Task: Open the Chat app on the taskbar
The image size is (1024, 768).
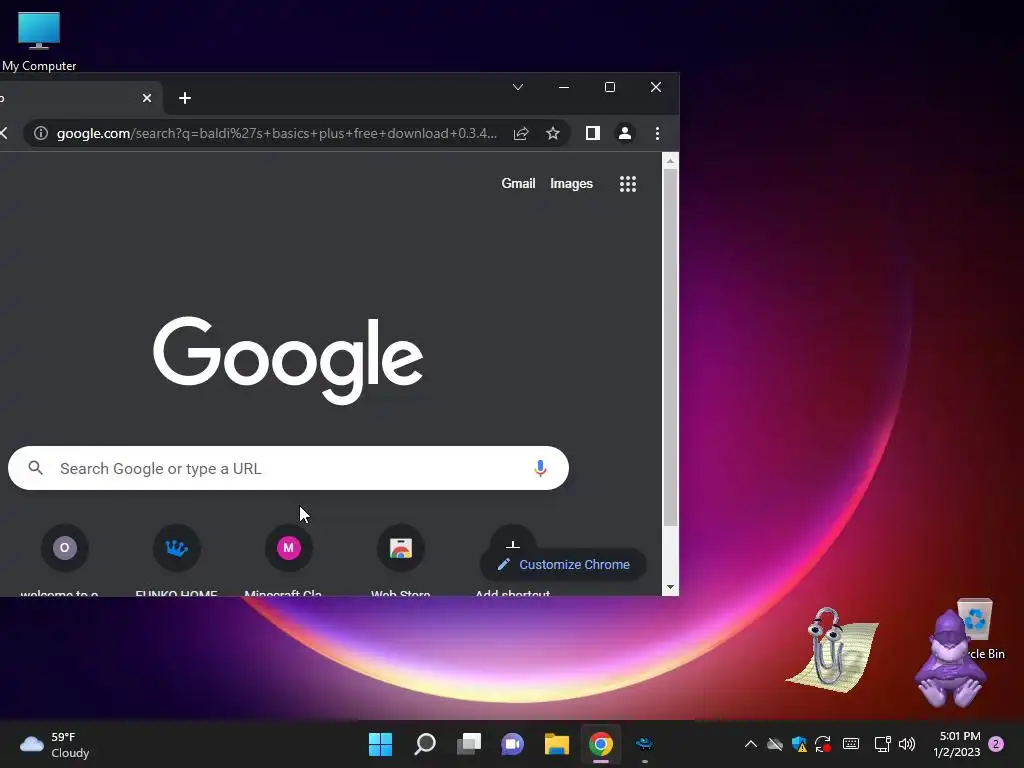Action: [x=513, y=744]
